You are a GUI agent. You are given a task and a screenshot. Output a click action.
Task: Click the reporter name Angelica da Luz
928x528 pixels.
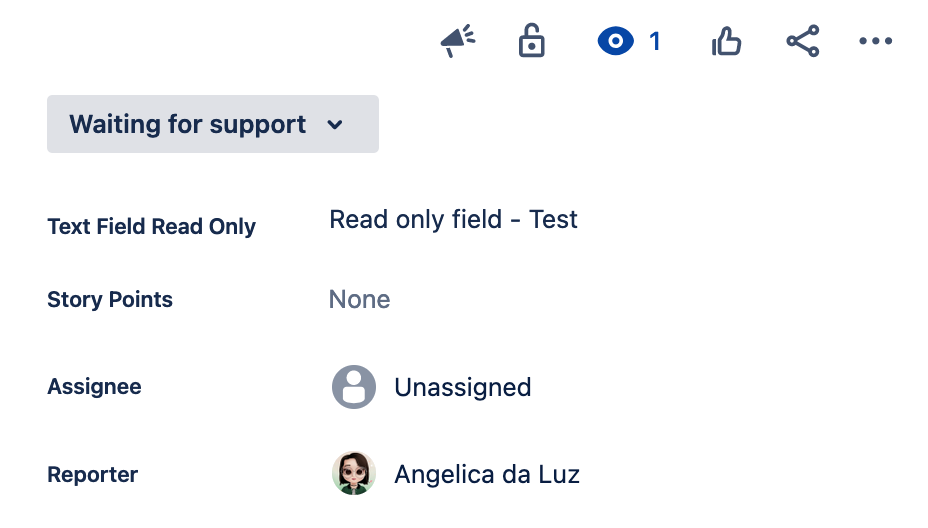pyautogui.click(x=487, y=474)
